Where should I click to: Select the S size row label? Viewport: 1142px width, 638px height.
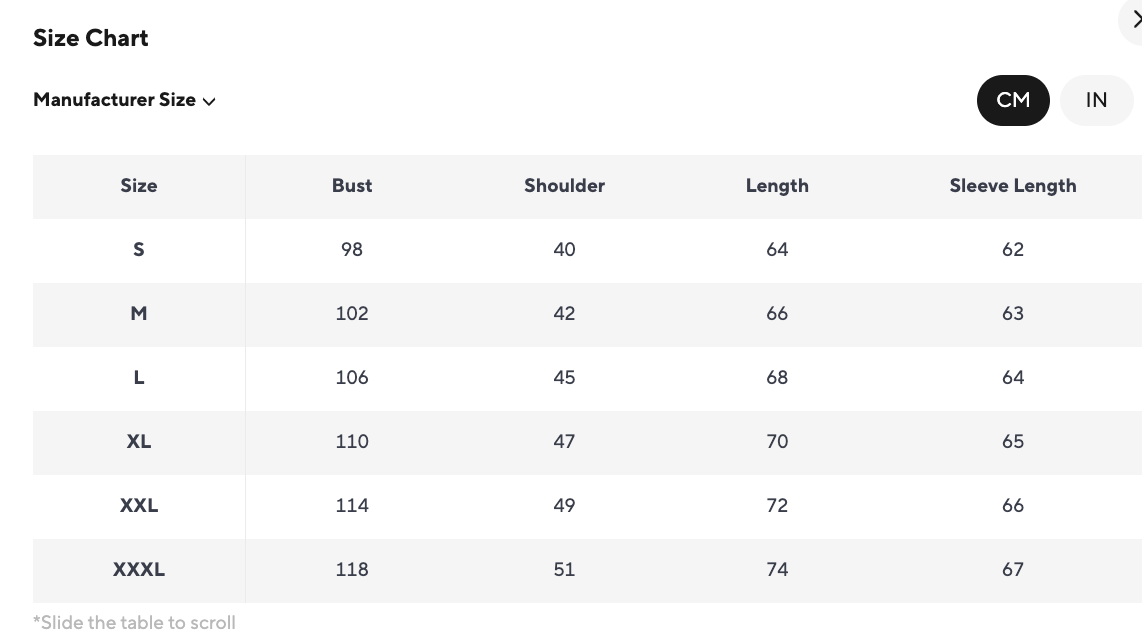point(139,250)
